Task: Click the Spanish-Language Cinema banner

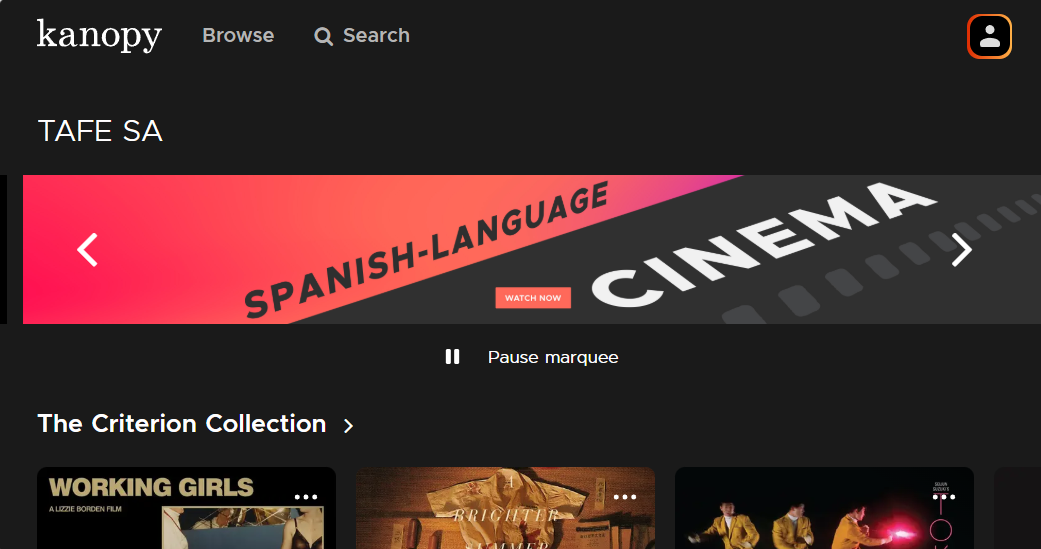Action: 532,250
